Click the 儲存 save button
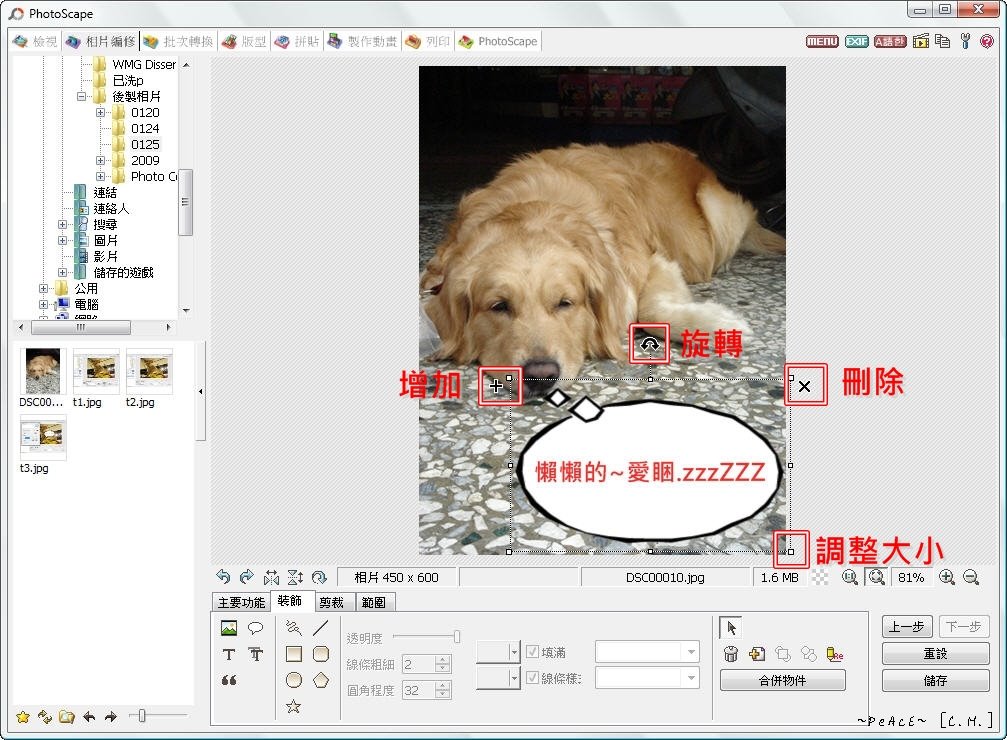 (x=936, y=680)
